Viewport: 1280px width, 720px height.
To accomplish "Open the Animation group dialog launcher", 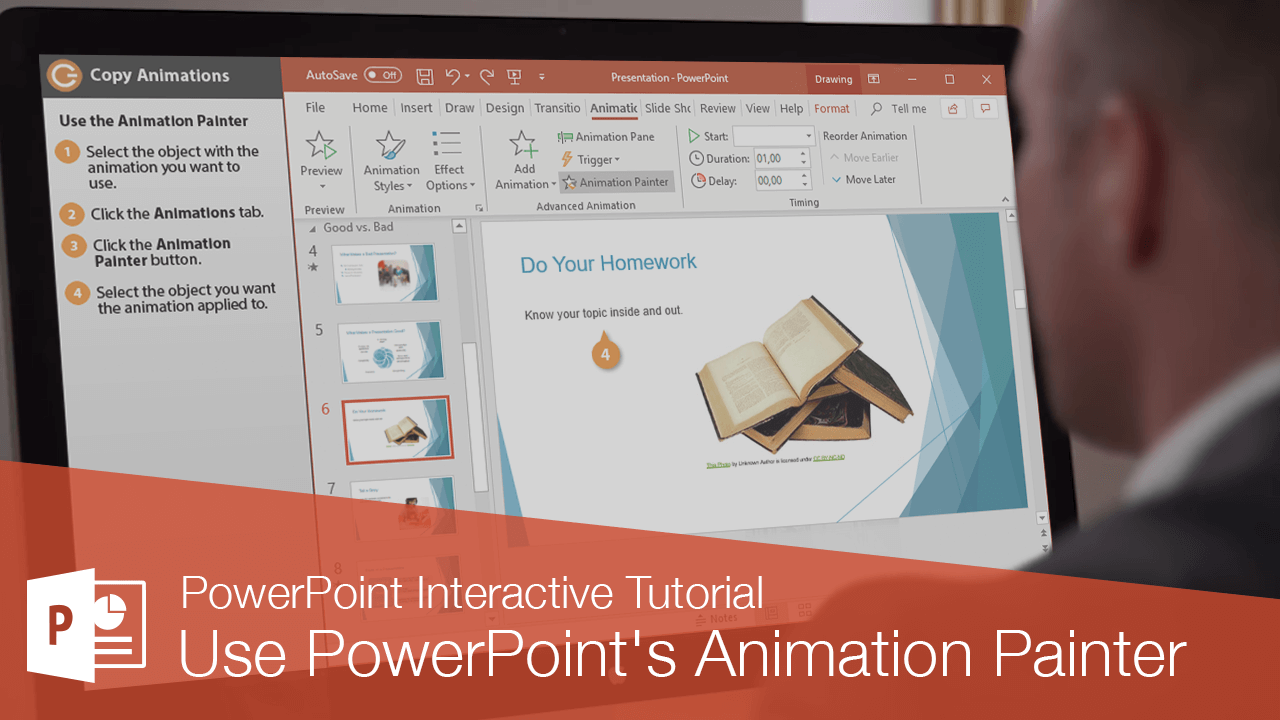I will (x=479, y=207).
